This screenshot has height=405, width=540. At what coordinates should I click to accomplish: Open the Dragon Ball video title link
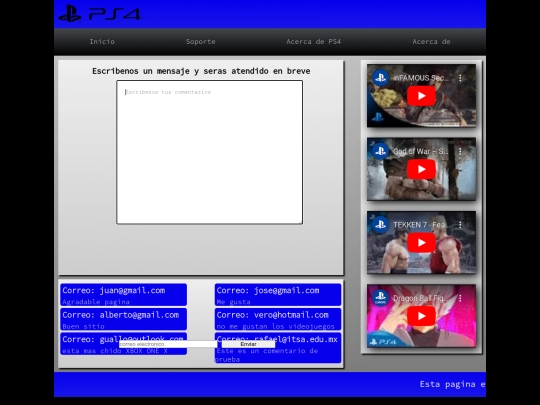click(420, 298)
